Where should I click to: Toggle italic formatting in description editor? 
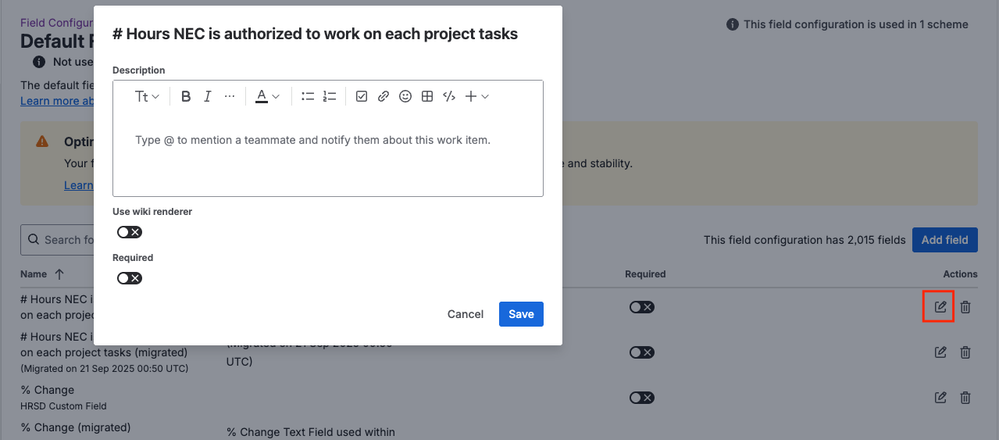(207, 96)
